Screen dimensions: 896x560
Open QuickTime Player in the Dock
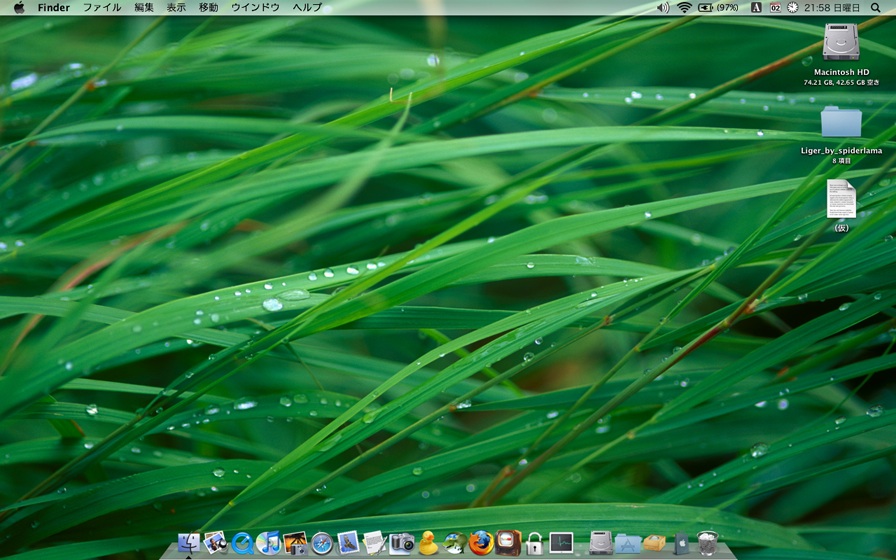coord(242,543)
